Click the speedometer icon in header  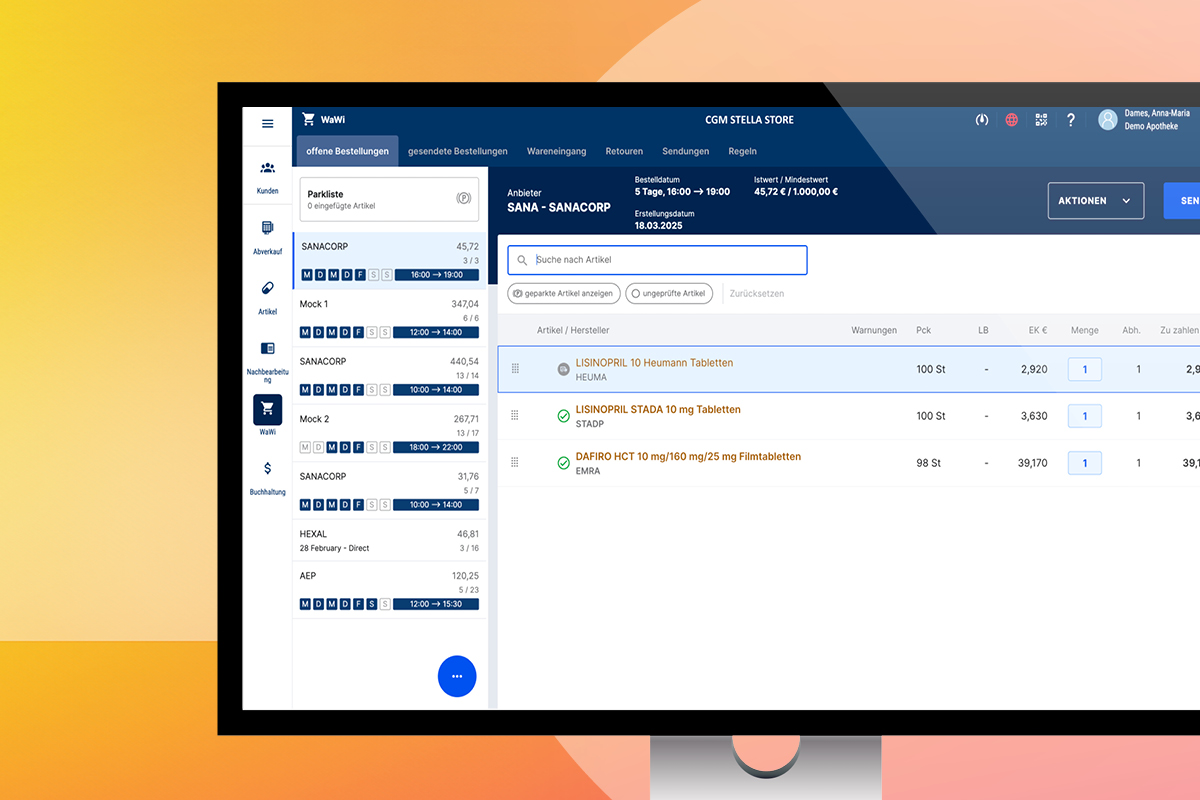(x=982, y=120)
